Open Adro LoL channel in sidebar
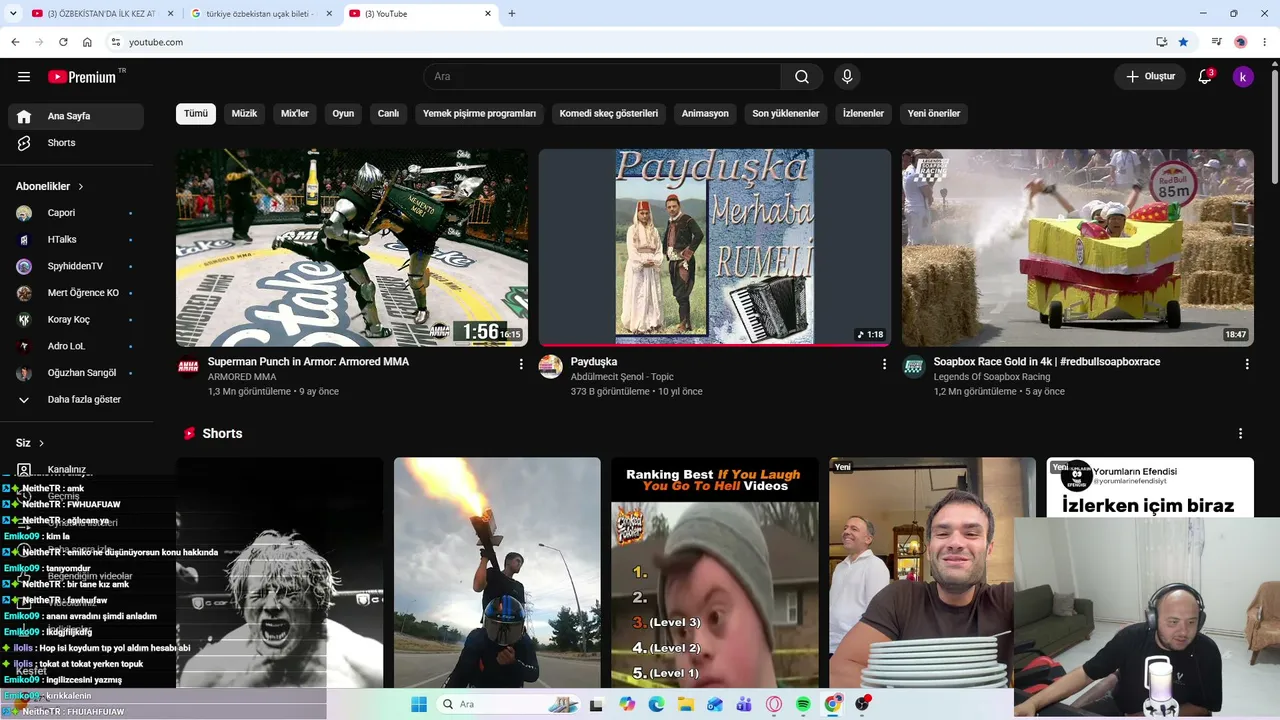1280x720 pixels. click(76, 346)
